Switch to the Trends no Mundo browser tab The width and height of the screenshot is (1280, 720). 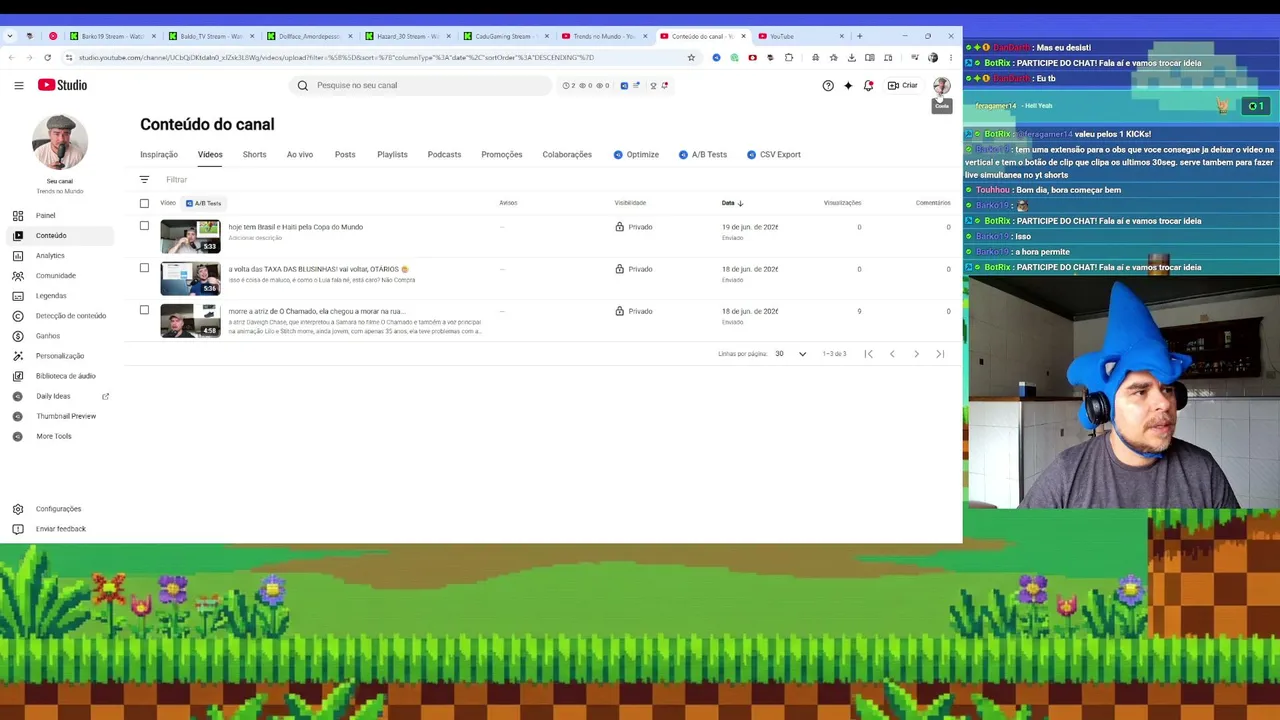point(604,37)
